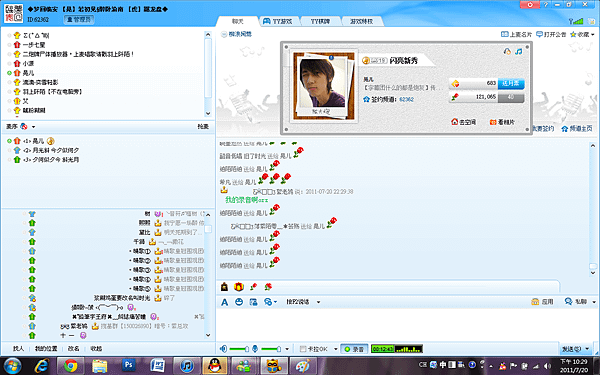Click 我的位置 at the bottom bar

[46, 349]
